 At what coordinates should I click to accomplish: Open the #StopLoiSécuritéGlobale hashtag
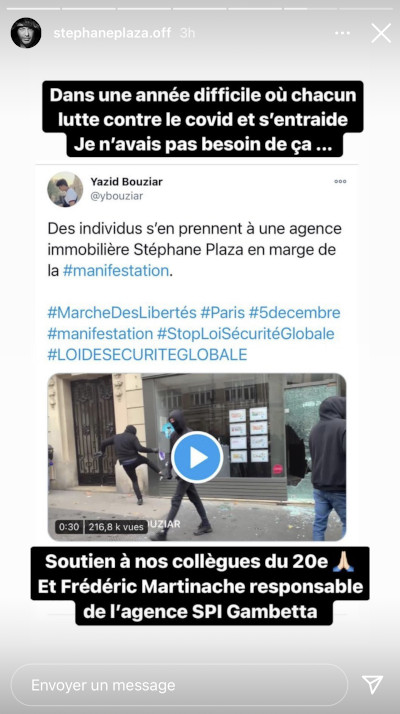(x=246, y=334)
